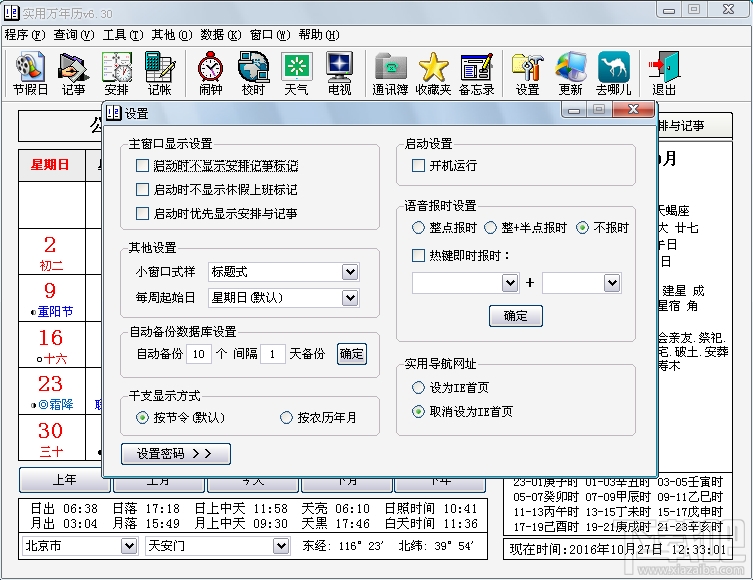Open the 闹钟 alarm clock icon
This screenshot has width=753, height=580.
[x=210, y=73]
